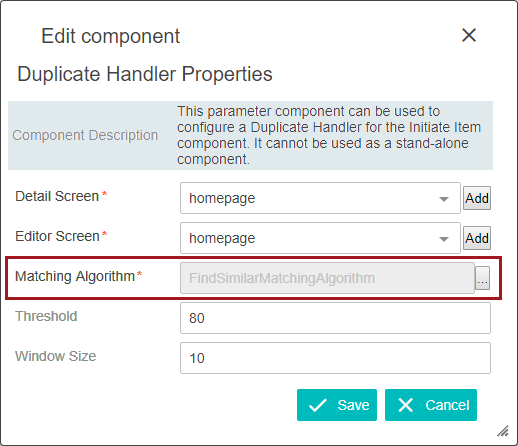Click the Component Description text
The image size is (518, 446).
click(85, 135)
